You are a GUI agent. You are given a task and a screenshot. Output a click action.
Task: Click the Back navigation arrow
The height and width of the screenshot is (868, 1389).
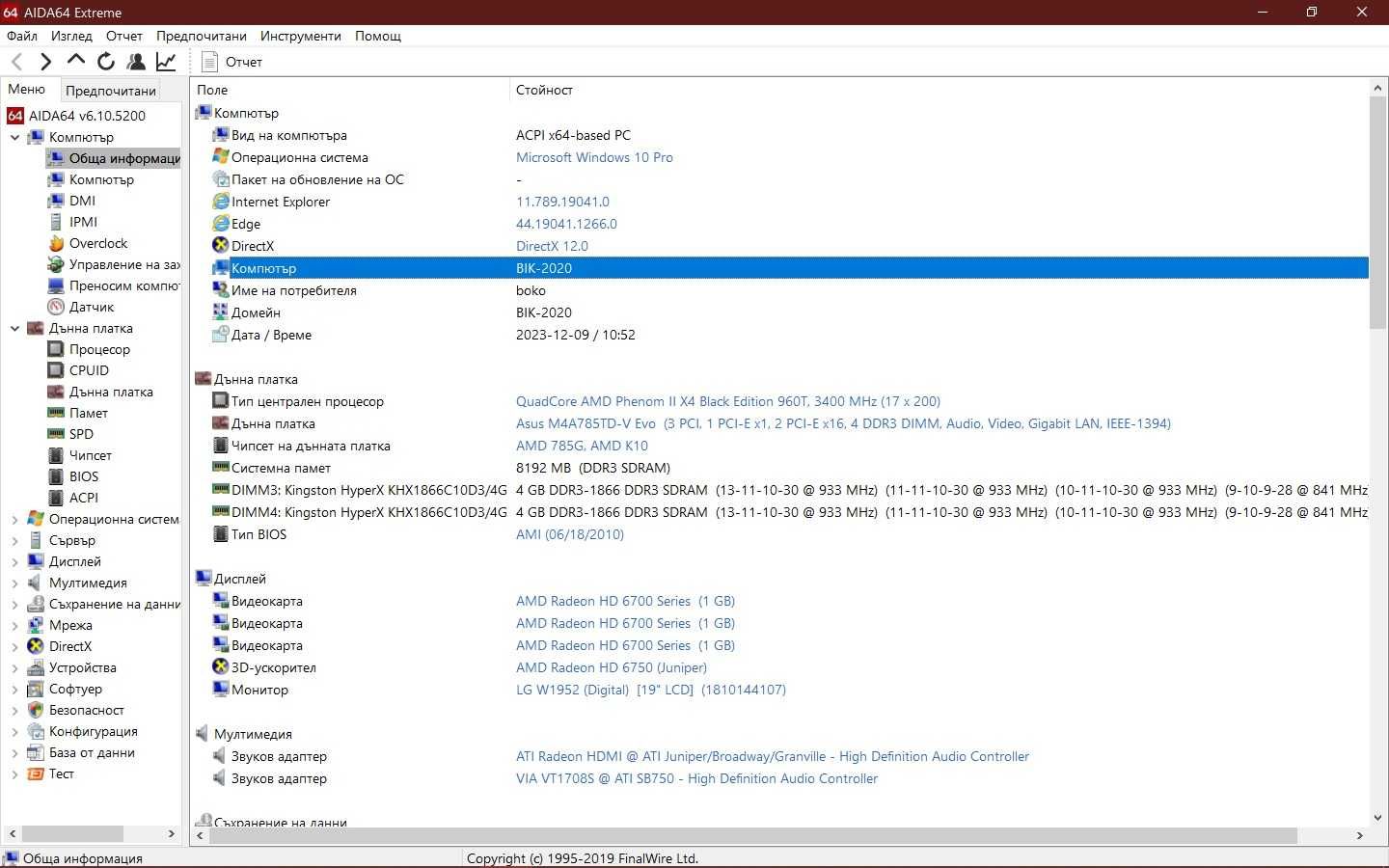pyautogui.click(x=17, y=62)
